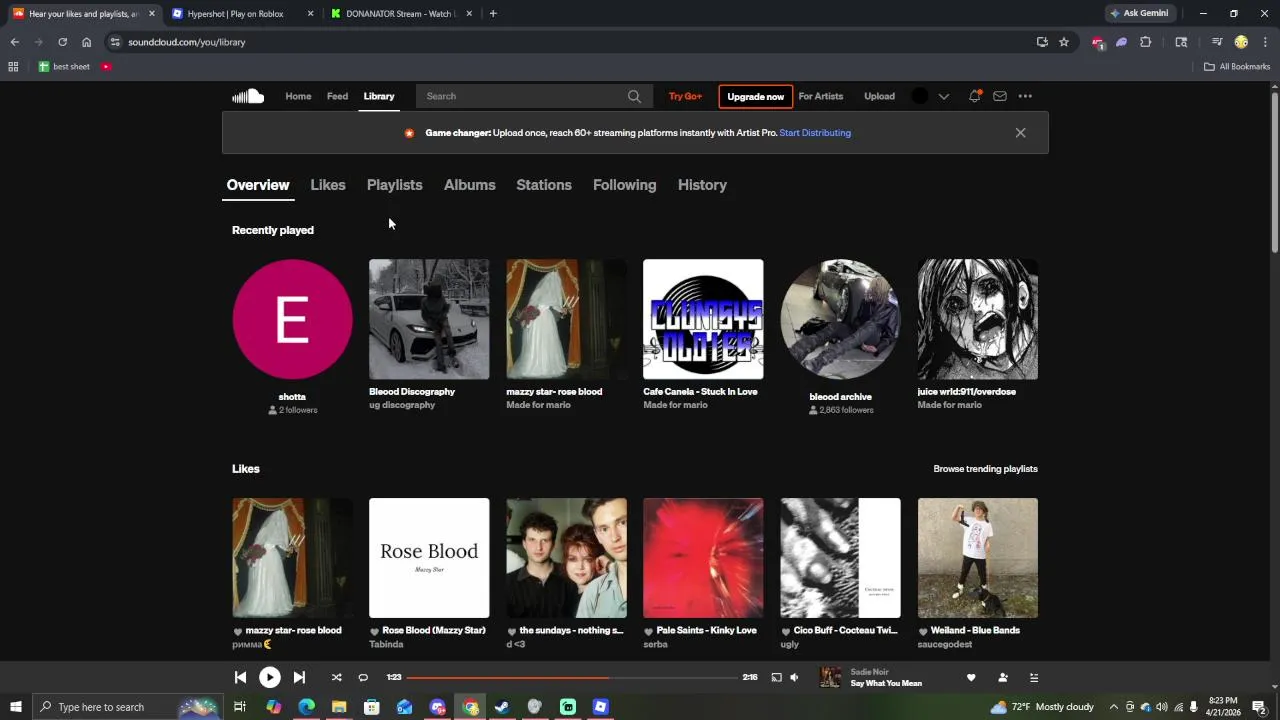Open the best sheet bookmark
This screenshot has height=720, width=1280.
click(64, 67)
